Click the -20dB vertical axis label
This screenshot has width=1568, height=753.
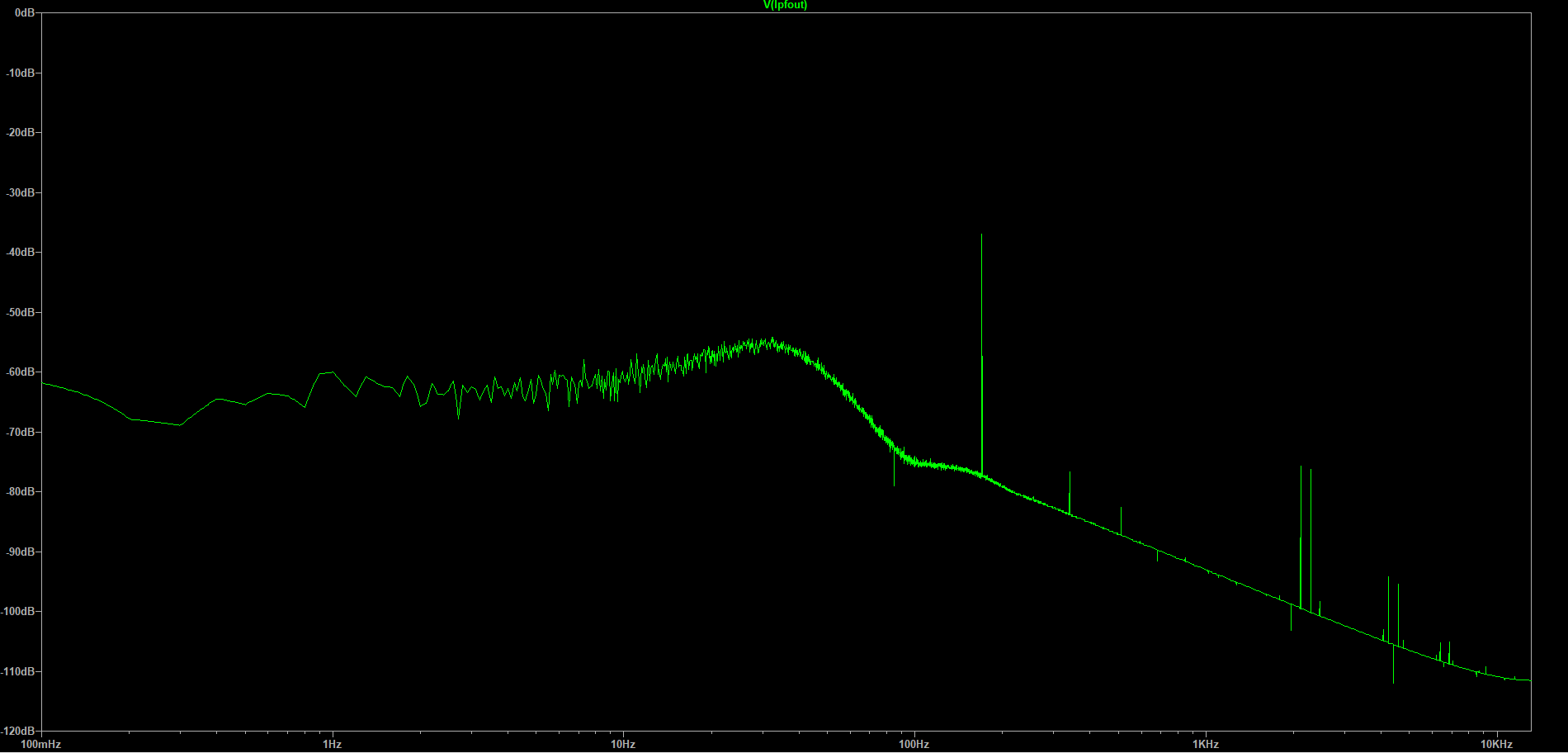pos(21,132)
